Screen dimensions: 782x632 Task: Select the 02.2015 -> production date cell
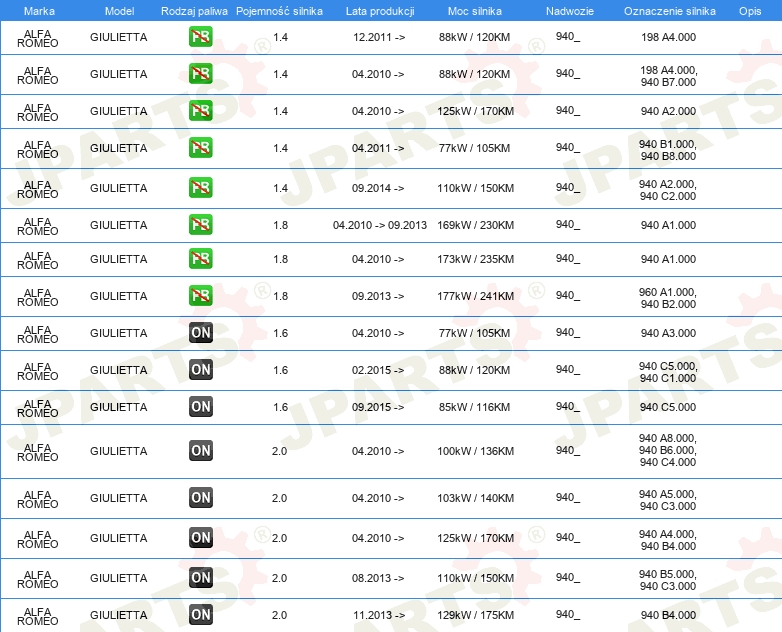[378, 370]
